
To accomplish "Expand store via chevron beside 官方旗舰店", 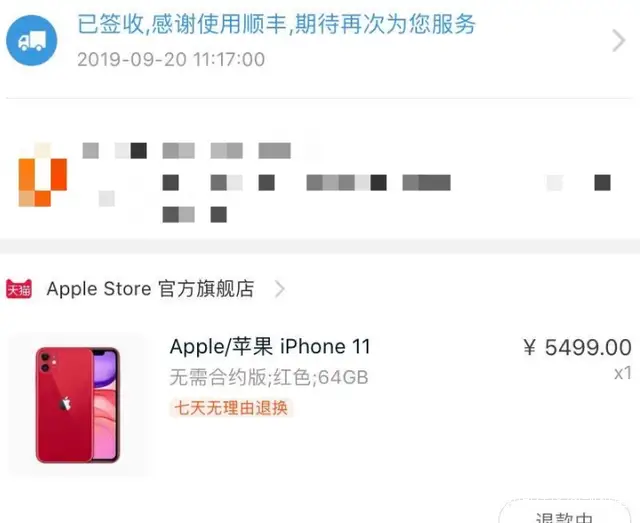I will tap(280, 289).
